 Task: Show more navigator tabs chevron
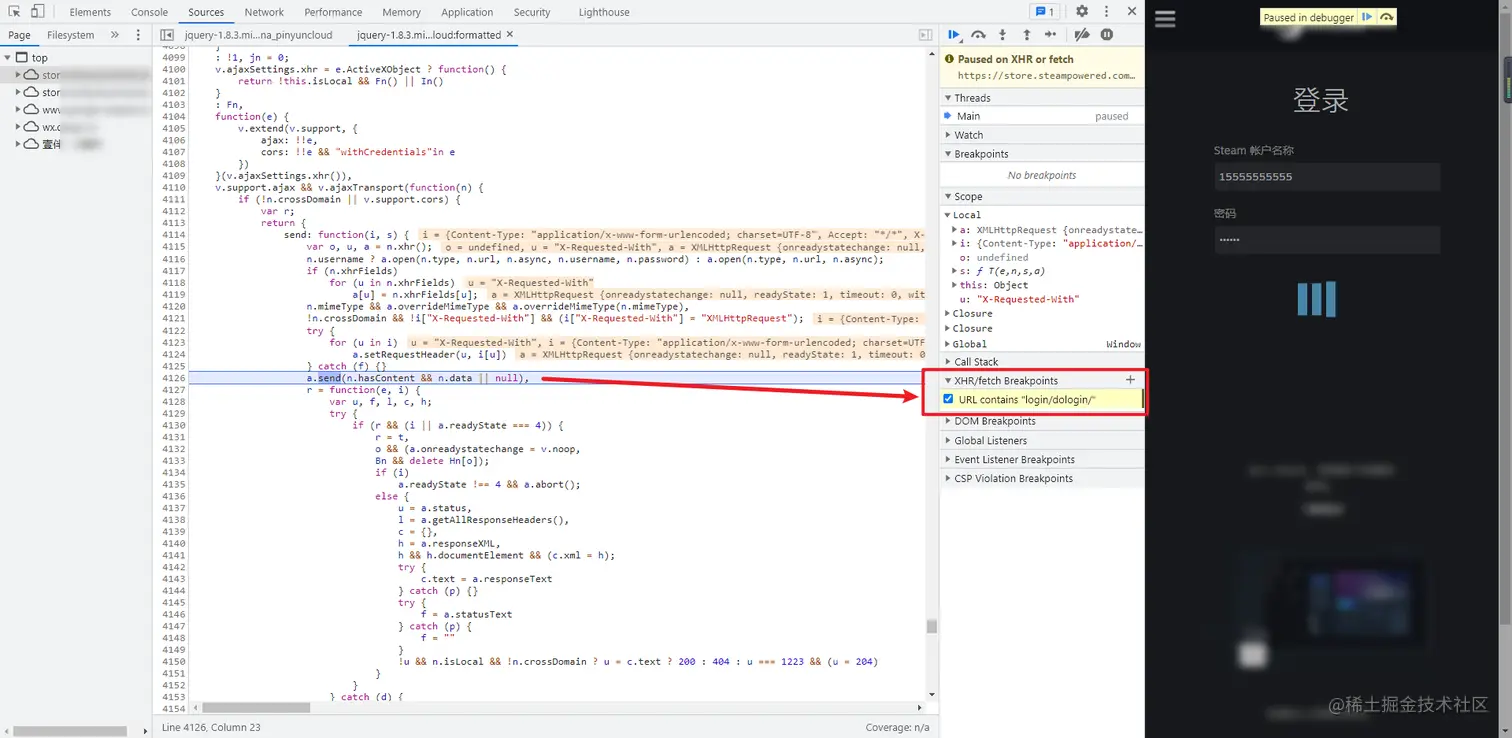point(114,35)
